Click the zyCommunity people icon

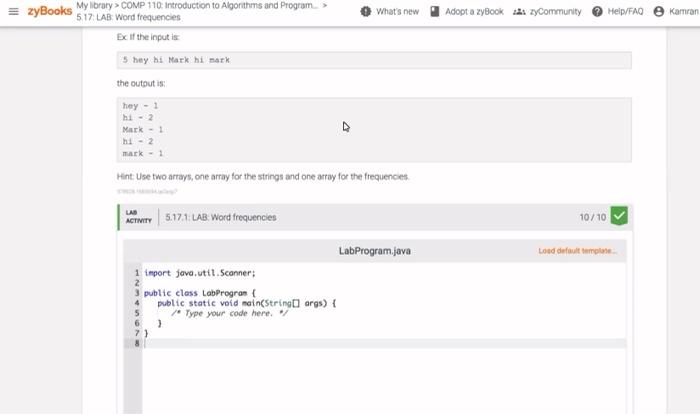coord(519,12)
